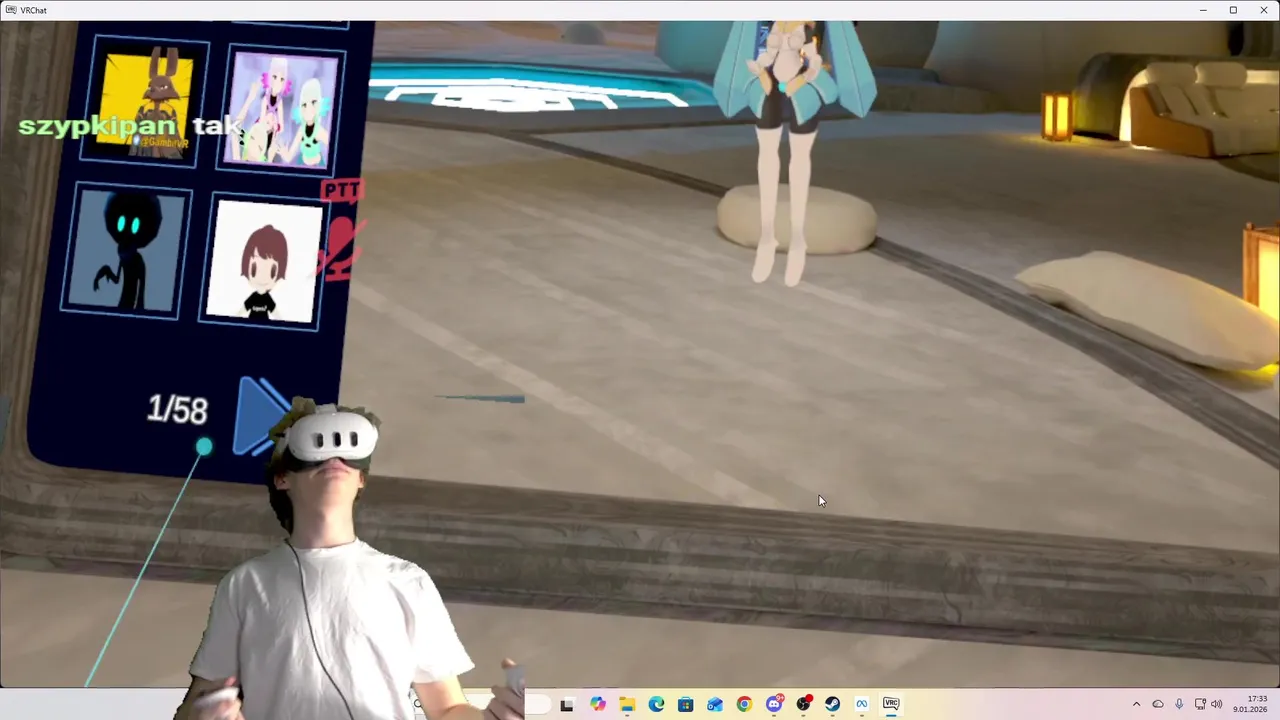
Task: Switch to VRChat taskbar icon
Action: [x=891, y=704]
